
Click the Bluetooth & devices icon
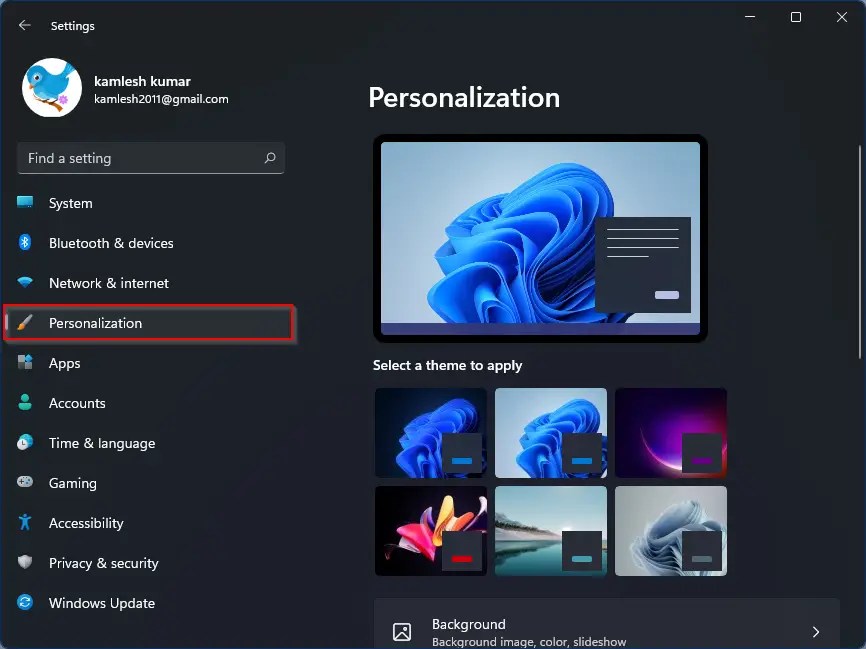(26, 243)
